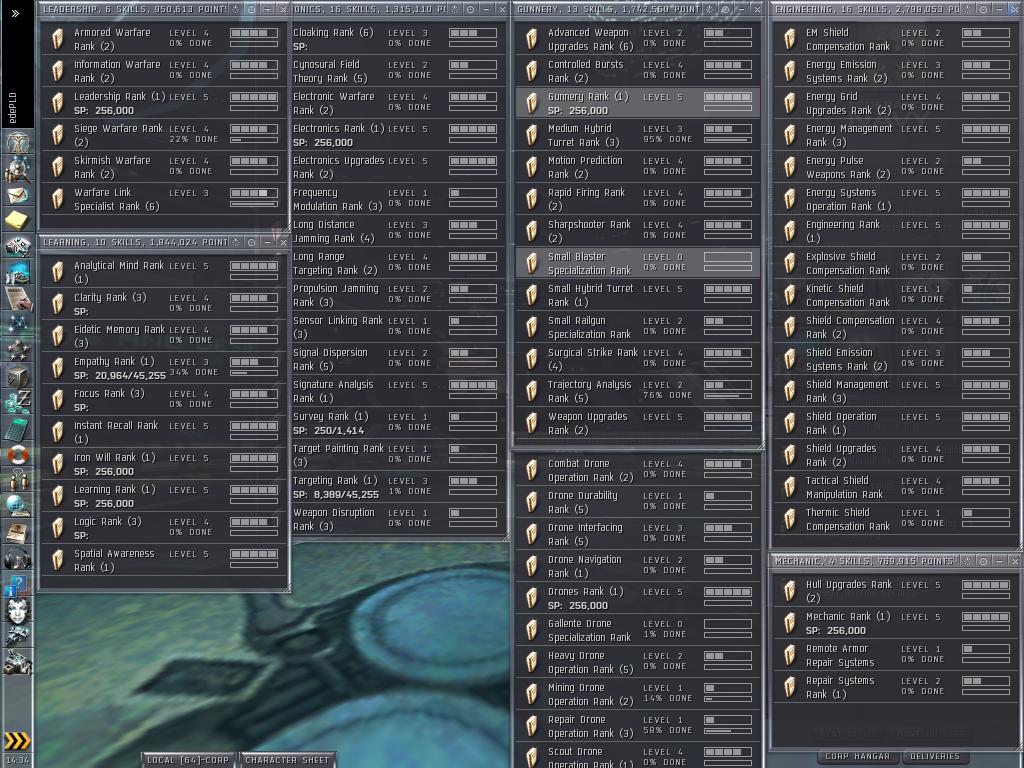Toggle pin on Learning window

[x=250, y=242]
